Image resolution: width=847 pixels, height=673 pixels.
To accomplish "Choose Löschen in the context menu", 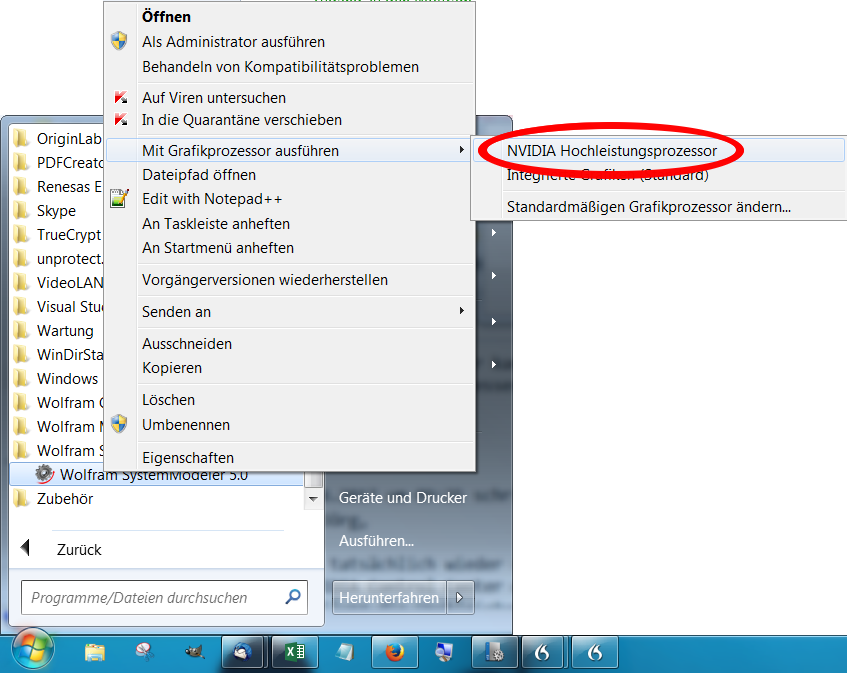I will tap(169, 400).
